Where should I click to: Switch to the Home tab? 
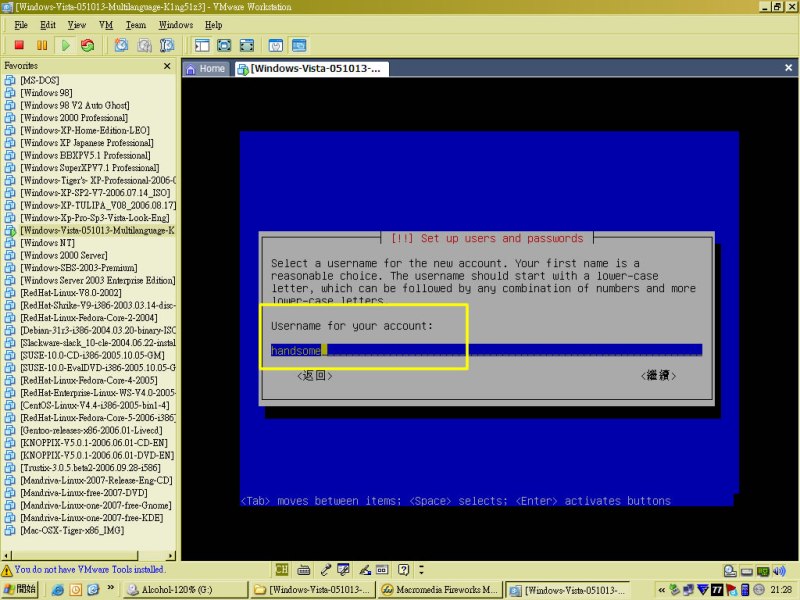tap(207, 68)
